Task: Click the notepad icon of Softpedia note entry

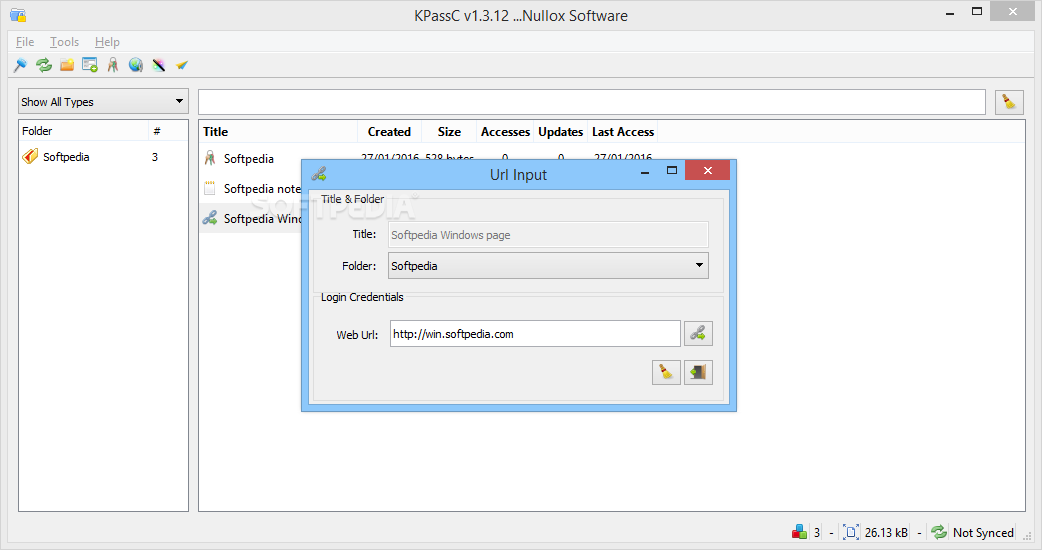Action: click(x=210, y=188)
